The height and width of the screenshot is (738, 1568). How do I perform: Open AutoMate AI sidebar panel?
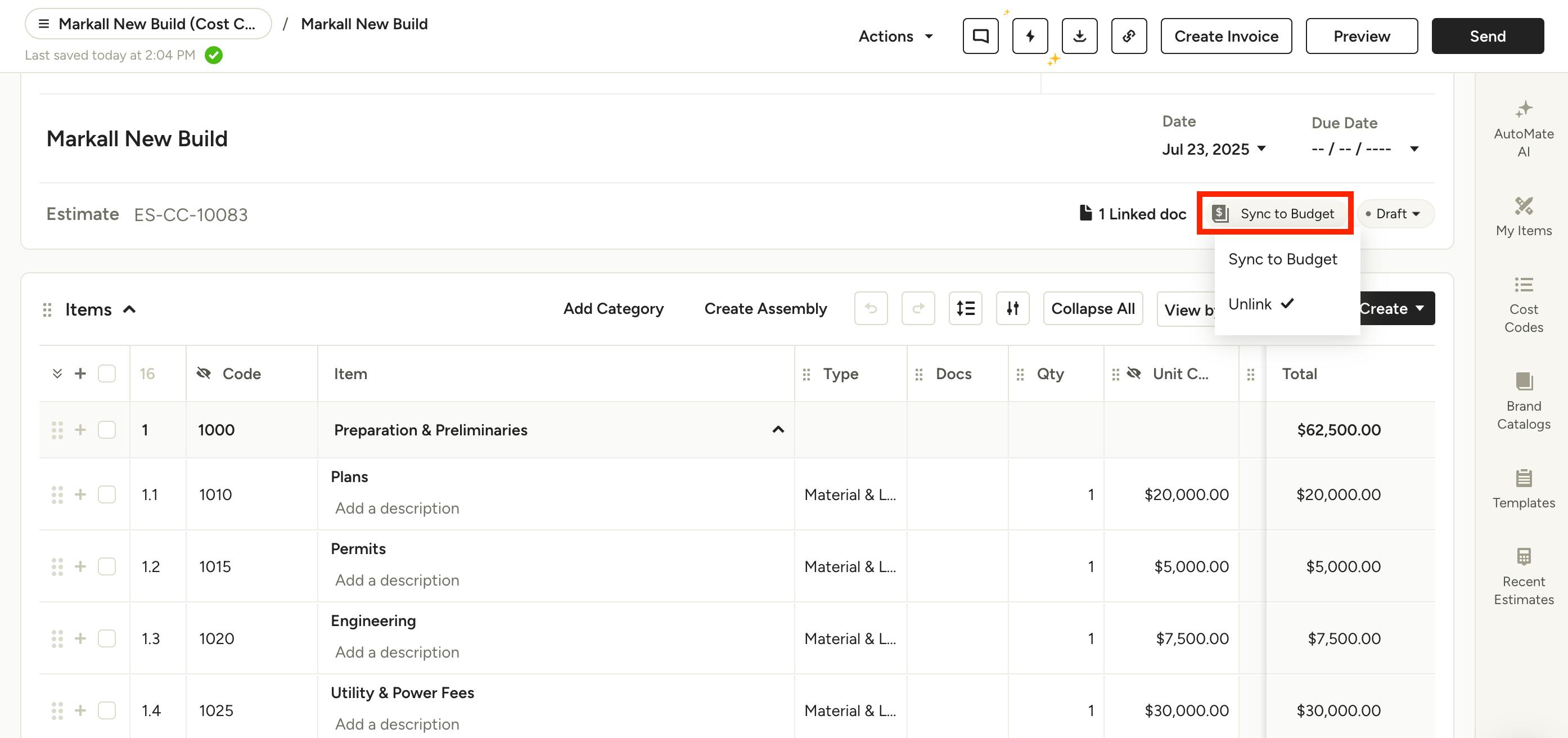click(1523, 128)
